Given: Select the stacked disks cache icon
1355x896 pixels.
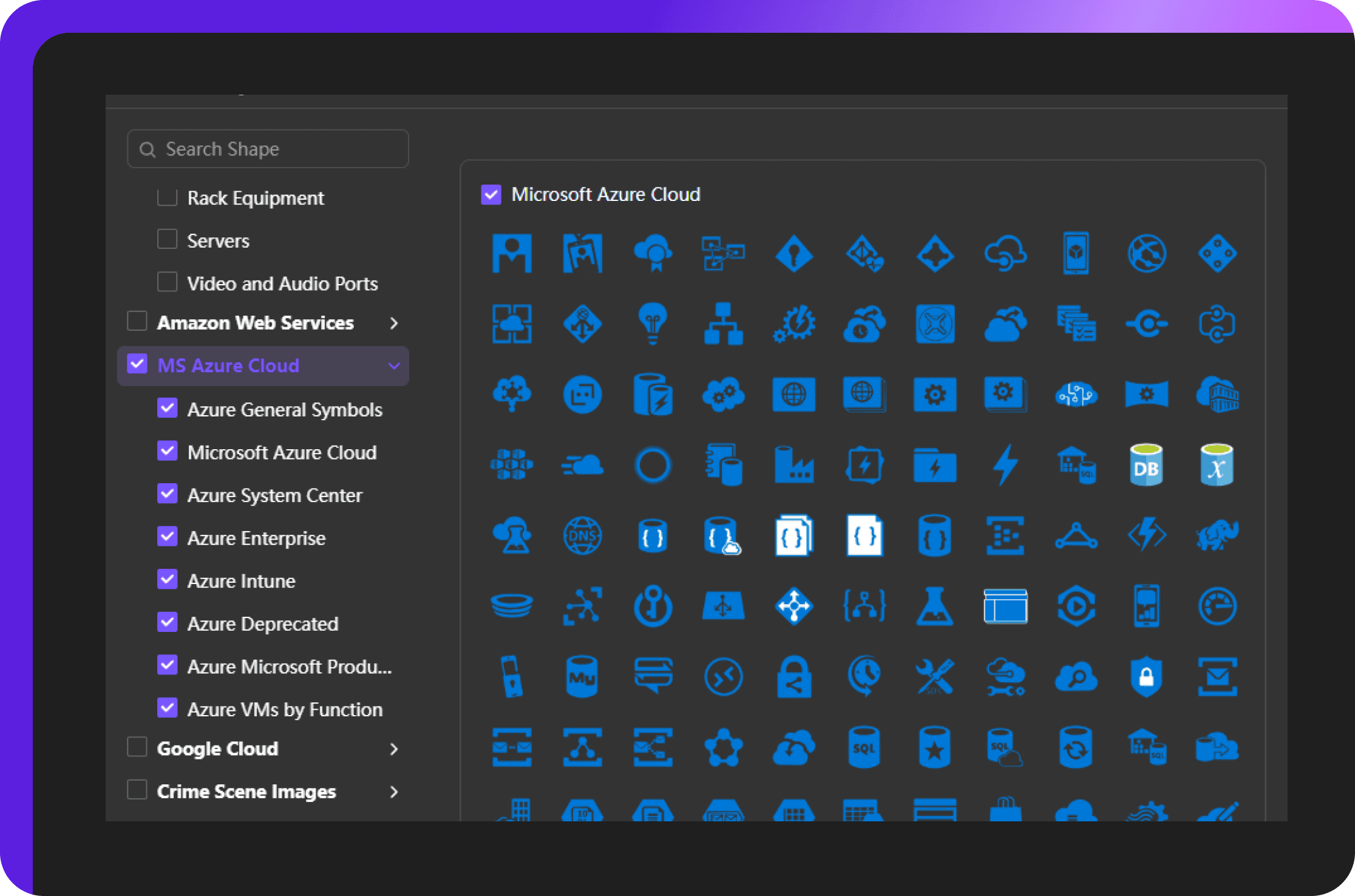Looking at the screenshot, I should pos(512,606).
